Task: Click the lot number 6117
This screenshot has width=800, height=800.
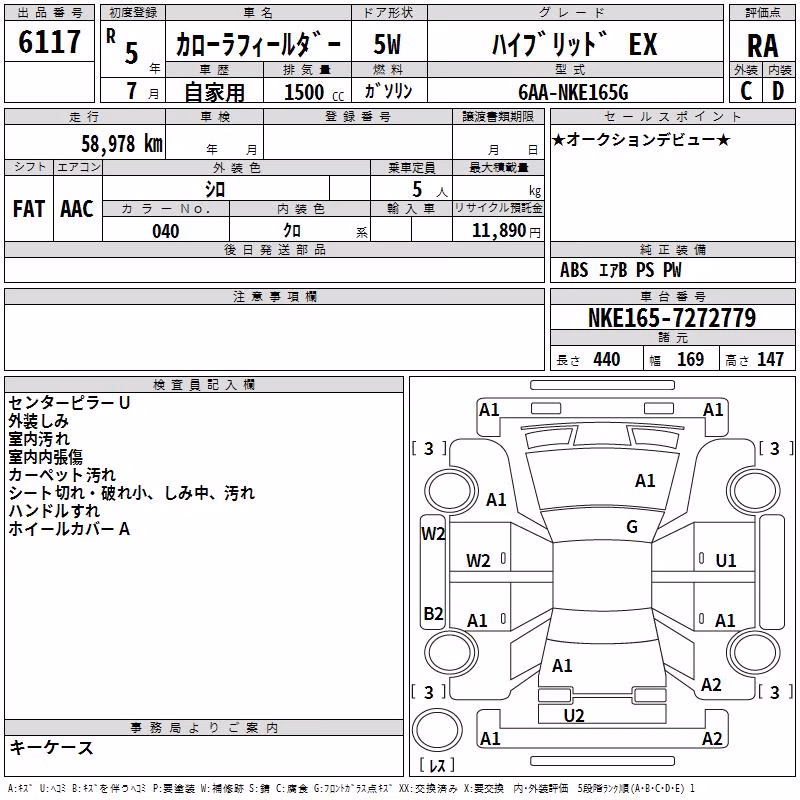Action: 49,42
